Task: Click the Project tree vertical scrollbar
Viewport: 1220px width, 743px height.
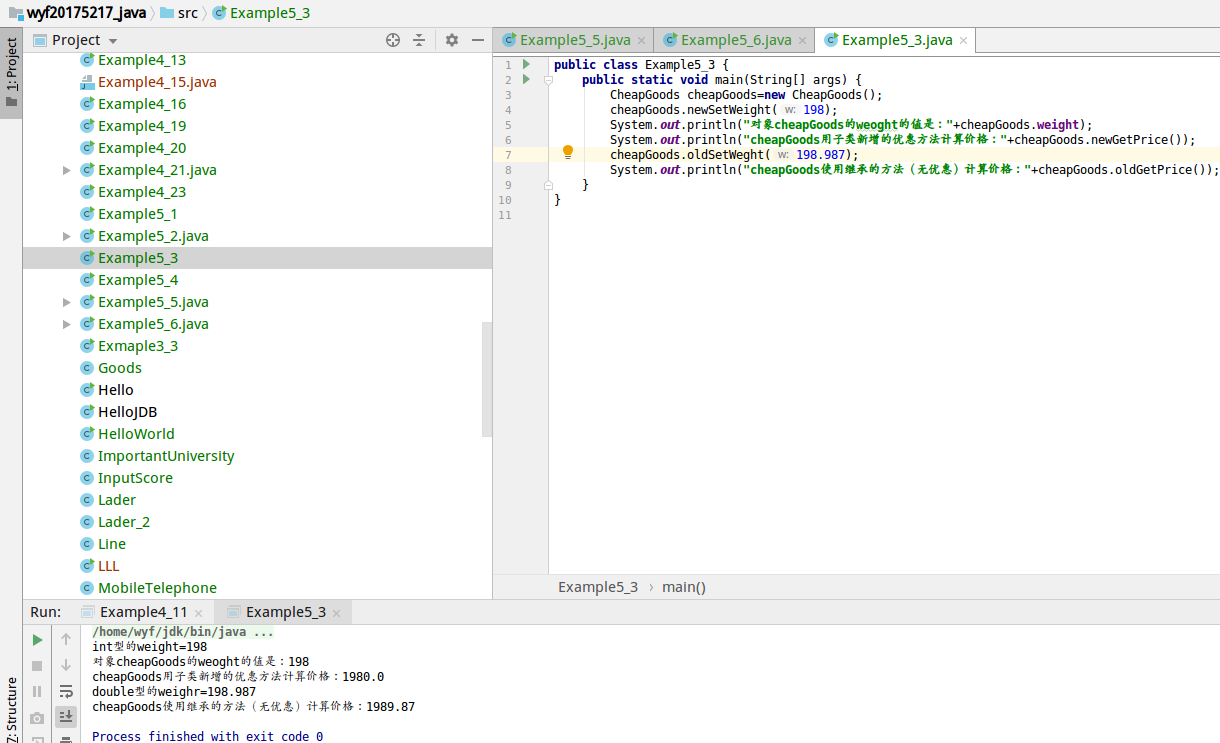Action: [x=487, y=379]
